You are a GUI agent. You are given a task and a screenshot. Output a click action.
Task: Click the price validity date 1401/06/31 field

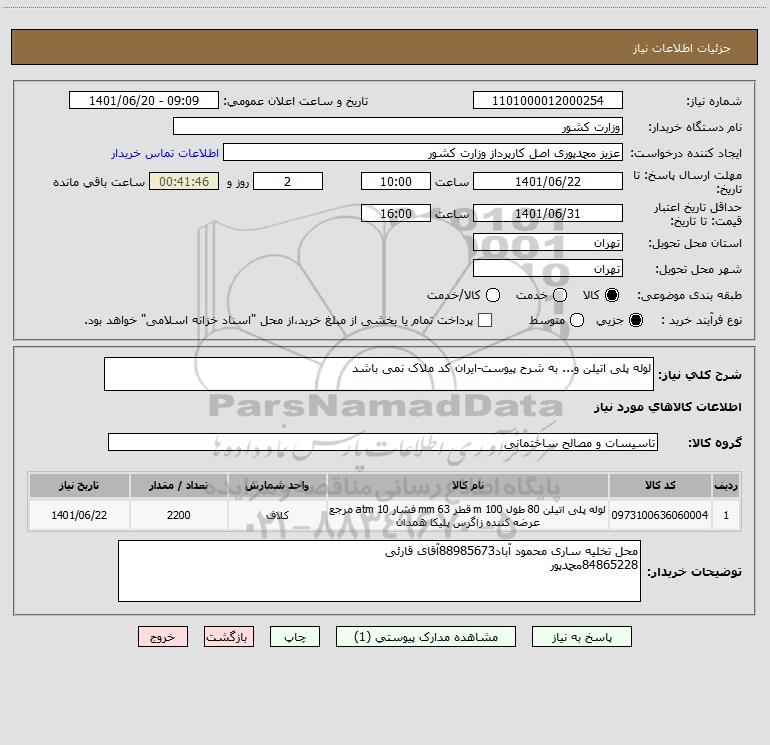(548, 214)
